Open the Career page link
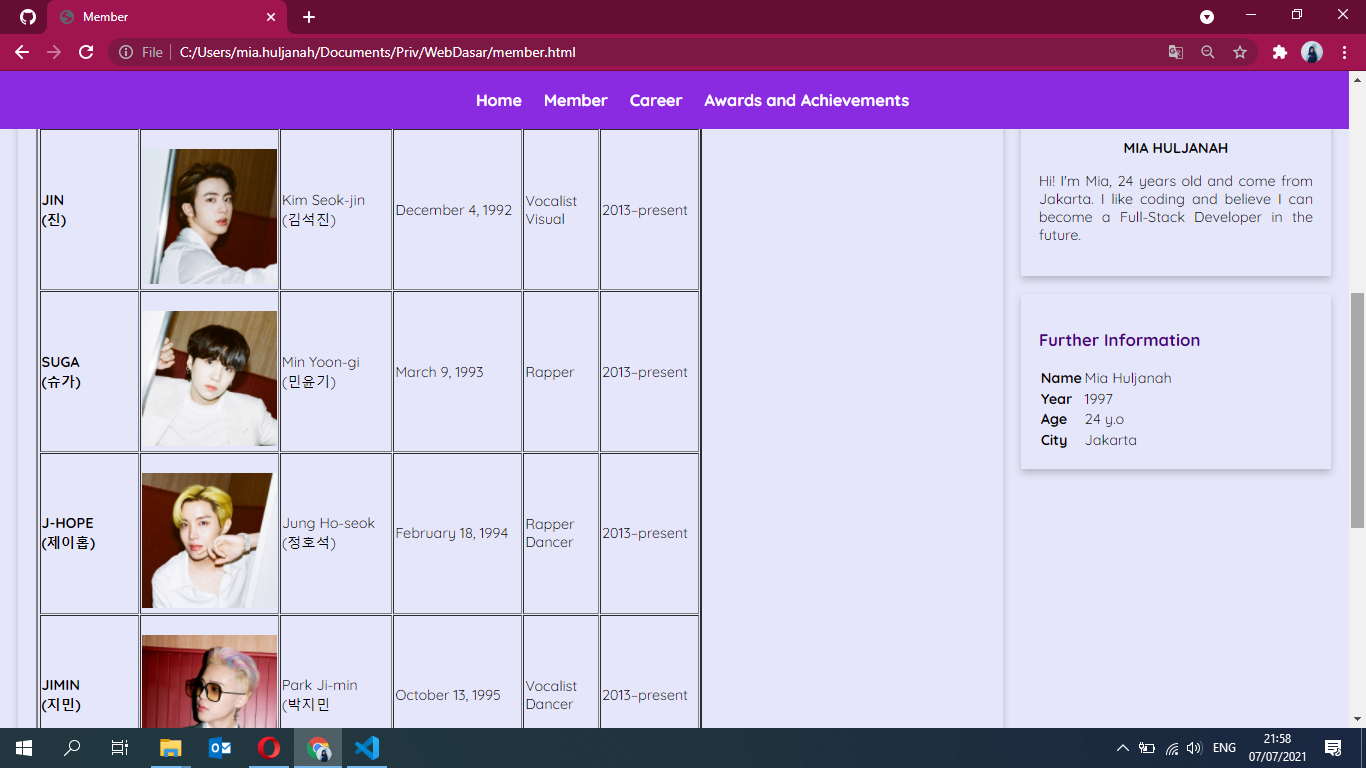The width and height of the screenshot is (1366, 768). [656, 100]
